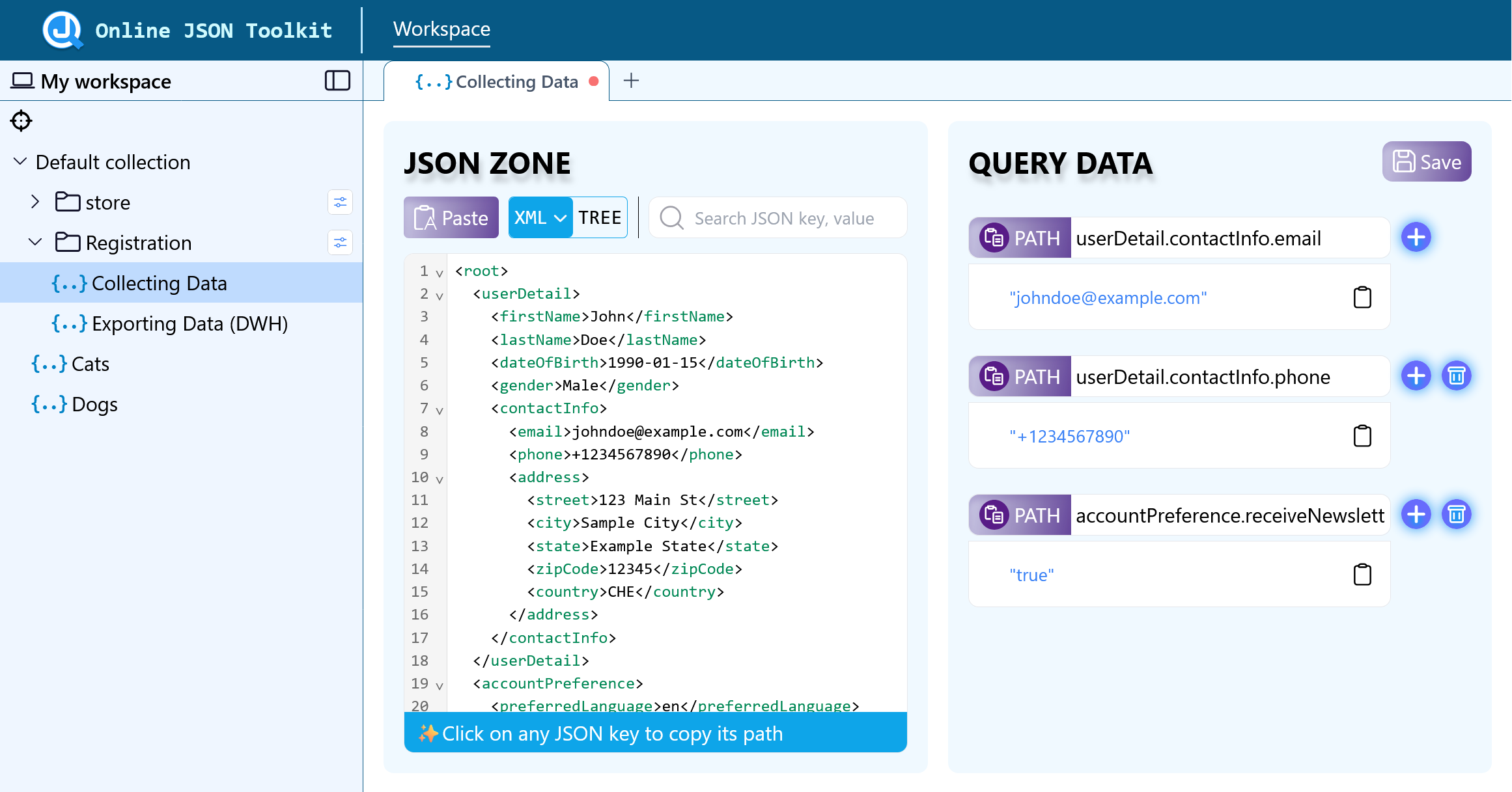Paste path into phone PATH row
1512x792 pixels.
tap(994, 376)
